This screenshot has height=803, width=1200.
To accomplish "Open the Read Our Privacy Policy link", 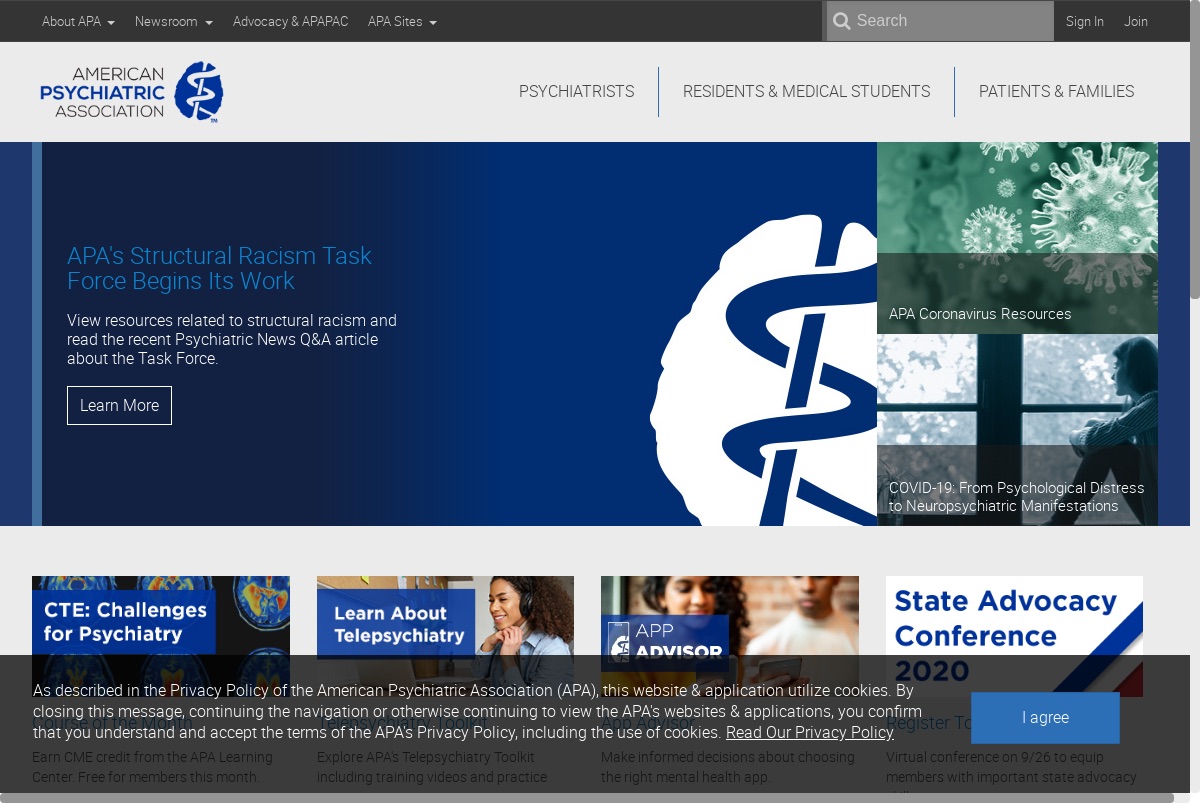I will click(810, 732).
